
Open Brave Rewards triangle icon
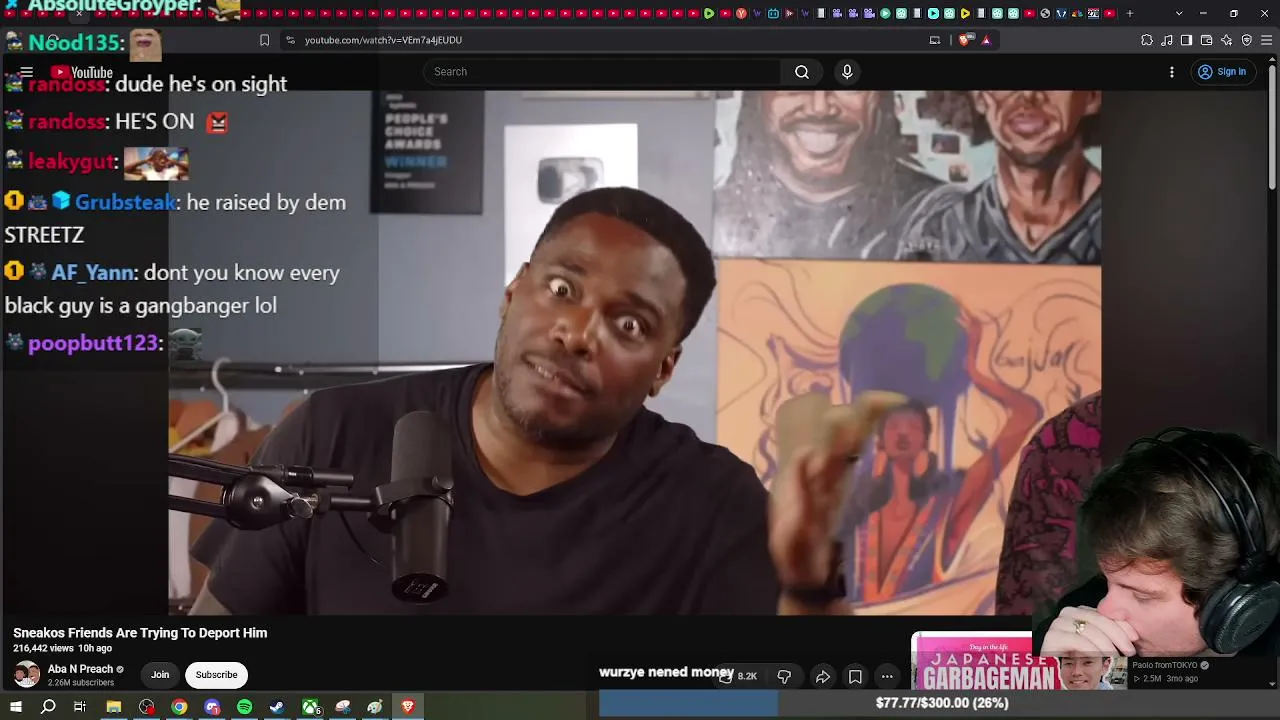click(x=986, y=40)
